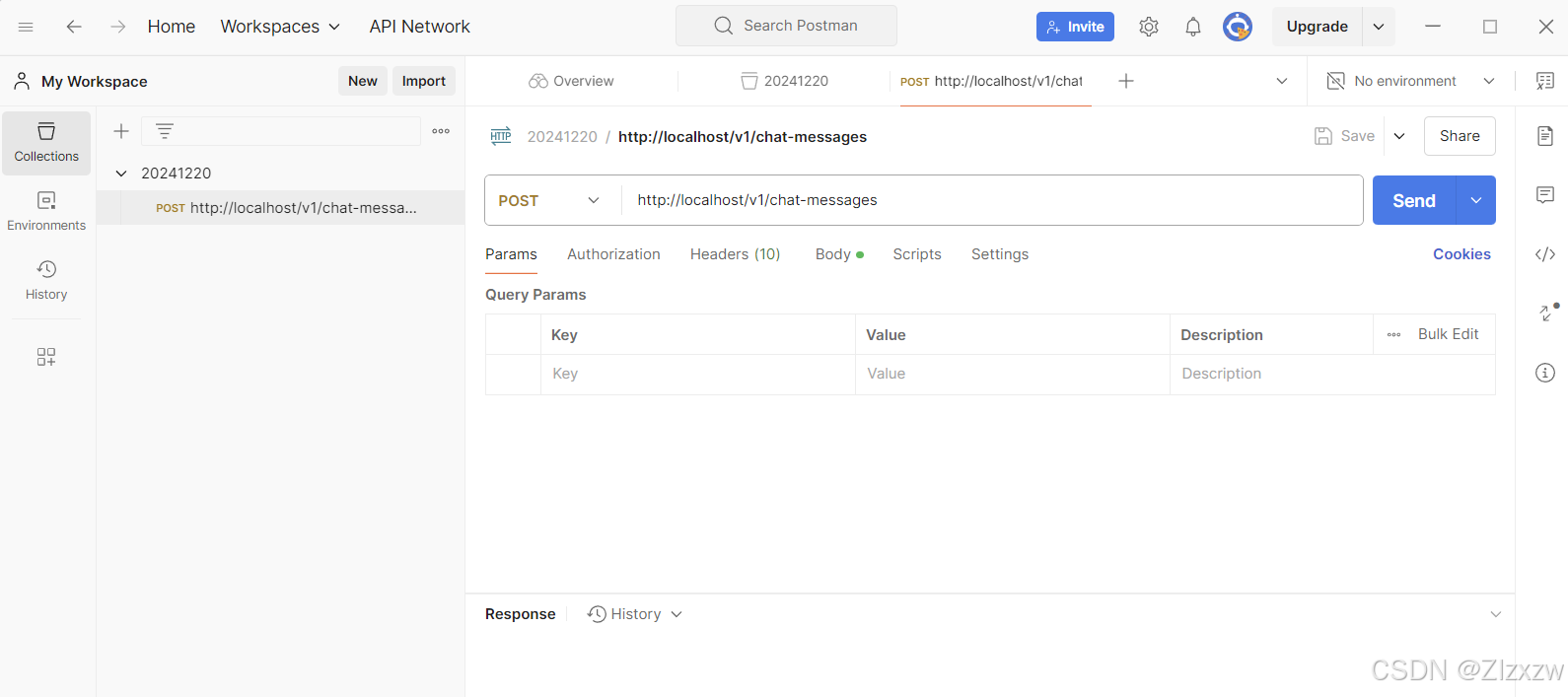Open the Workspaces dropdown
This screenshot has width=1568, height=697.
(280, 27)
